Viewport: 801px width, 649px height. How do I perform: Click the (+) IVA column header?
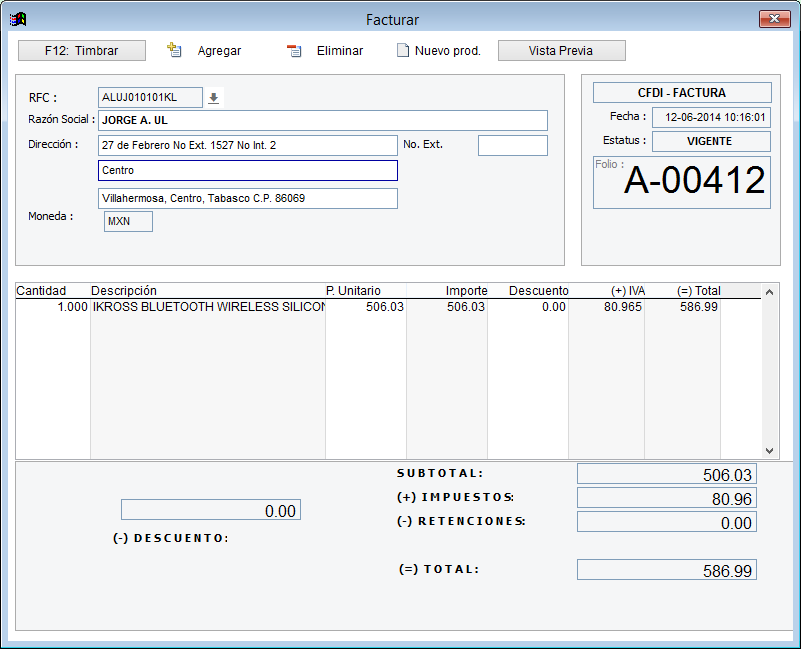(628, 291)
